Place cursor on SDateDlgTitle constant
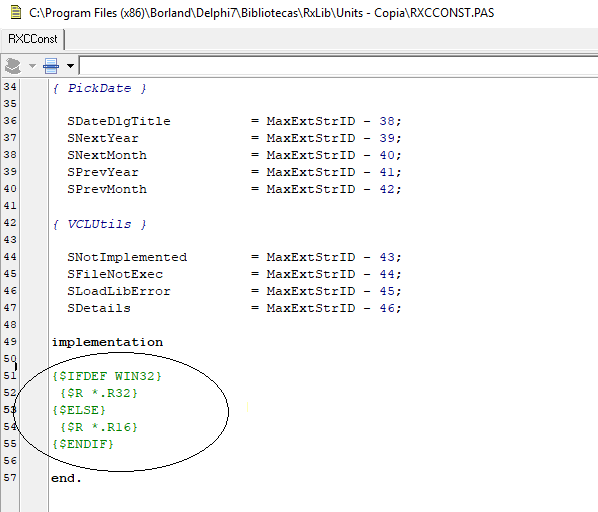 tap(119, 121)
